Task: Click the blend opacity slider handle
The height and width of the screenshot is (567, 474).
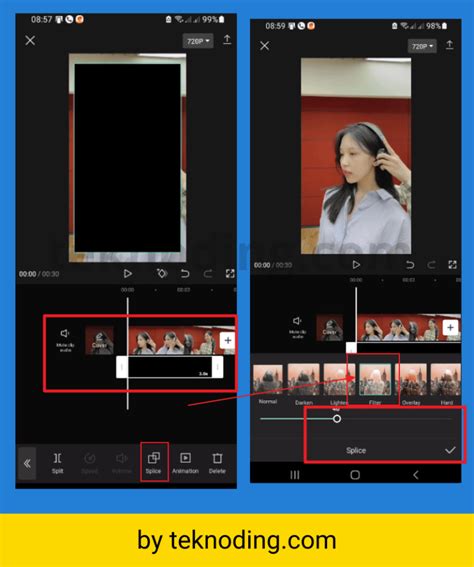Action: click(337, 419)
